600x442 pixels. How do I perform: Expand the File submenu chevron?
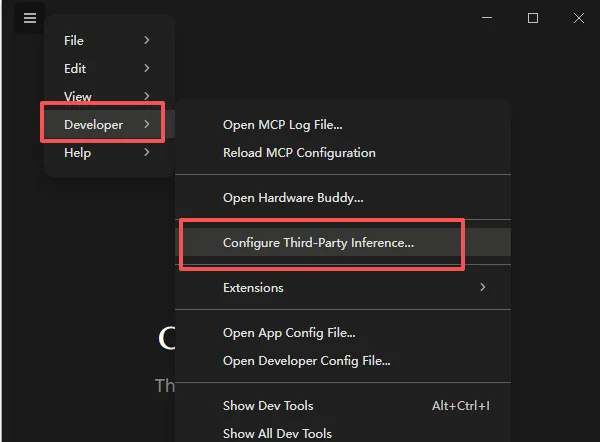click(147, 40)
